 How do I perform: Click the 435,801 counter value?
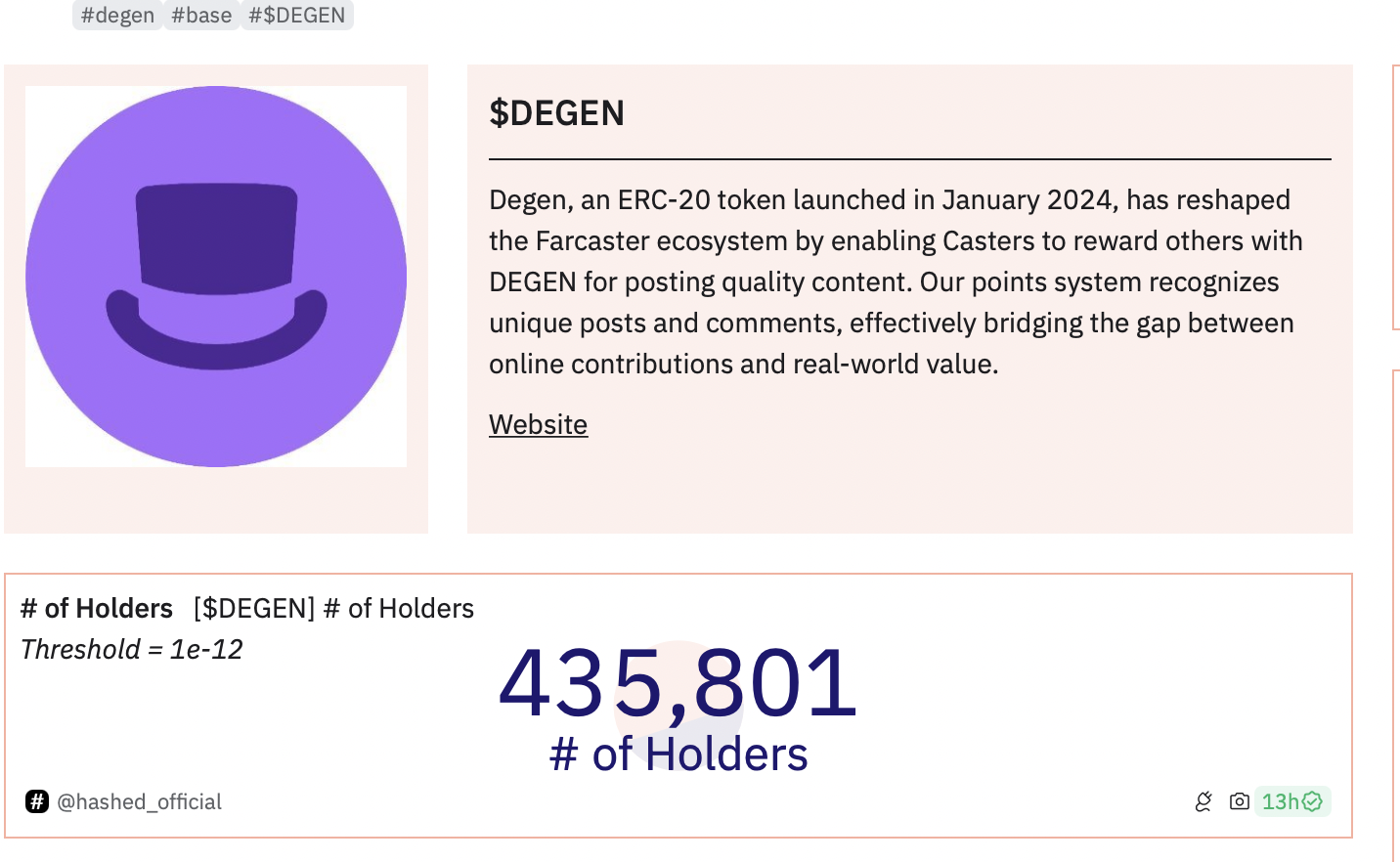click(x=678, y=683)
